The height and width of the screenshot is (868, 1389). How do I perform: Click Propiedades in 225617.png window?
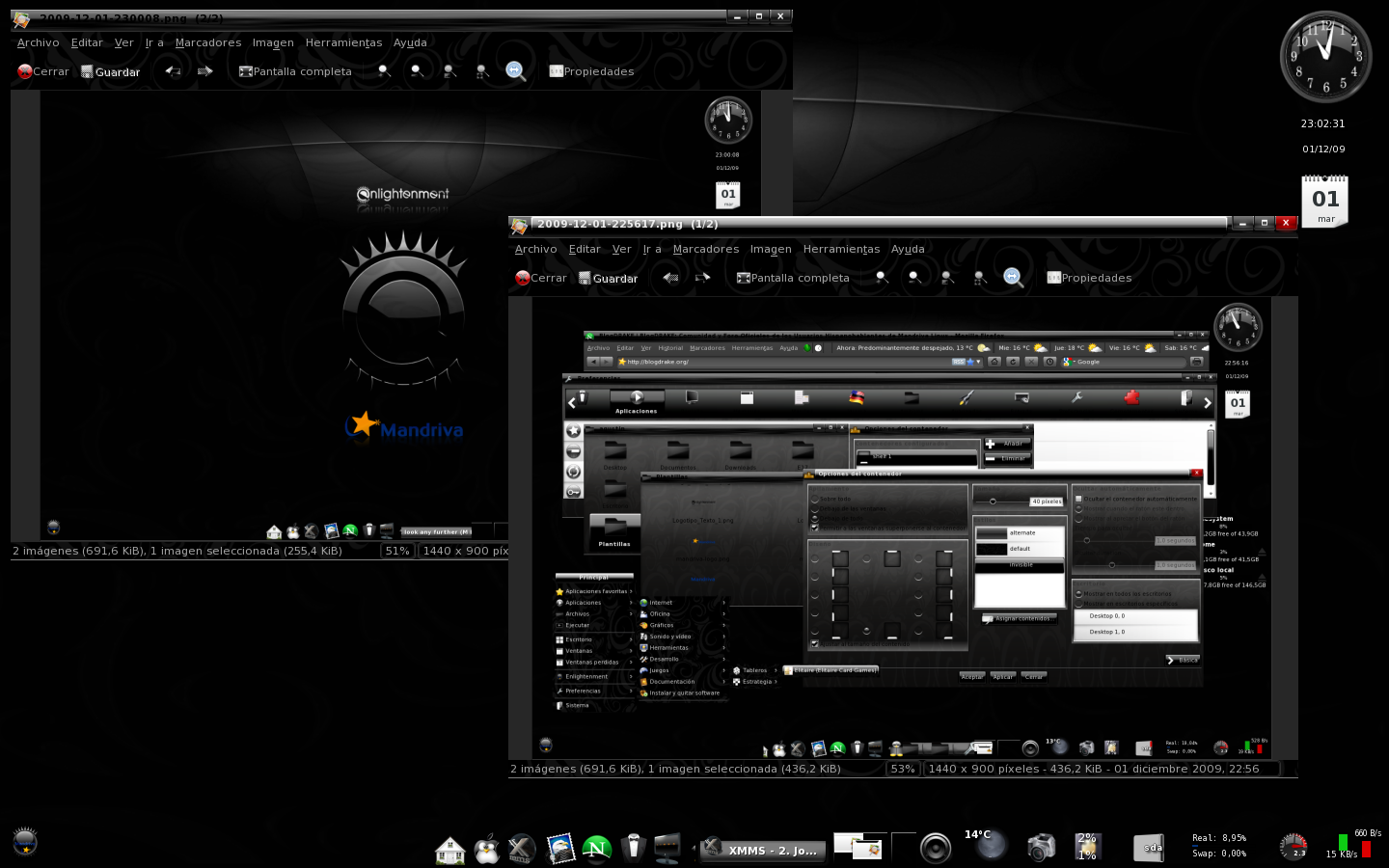(1089, 278)
